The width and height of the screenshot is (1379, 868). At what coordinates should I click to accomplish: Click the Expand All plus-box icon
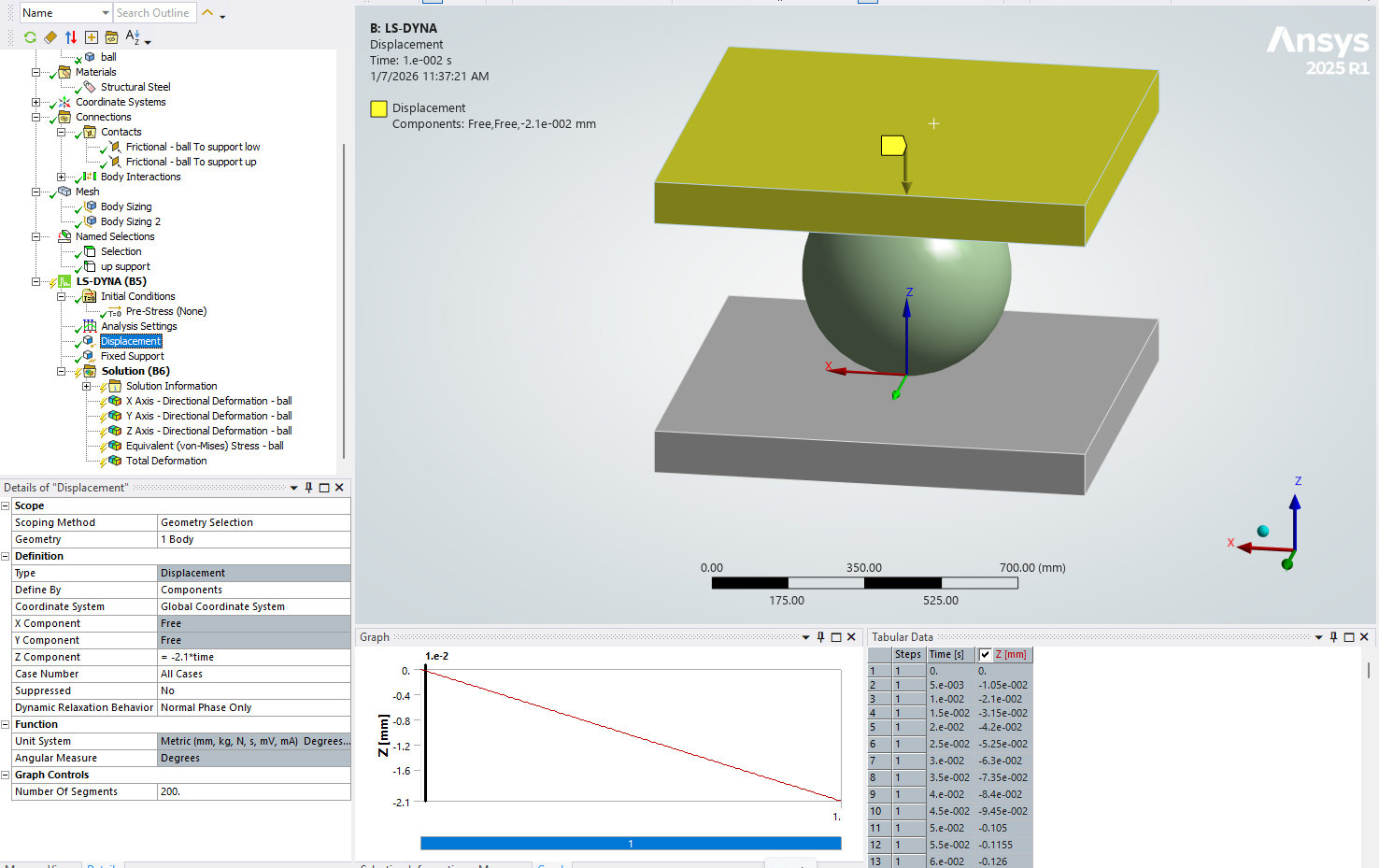pyautogui.click(x=92, y=37)
